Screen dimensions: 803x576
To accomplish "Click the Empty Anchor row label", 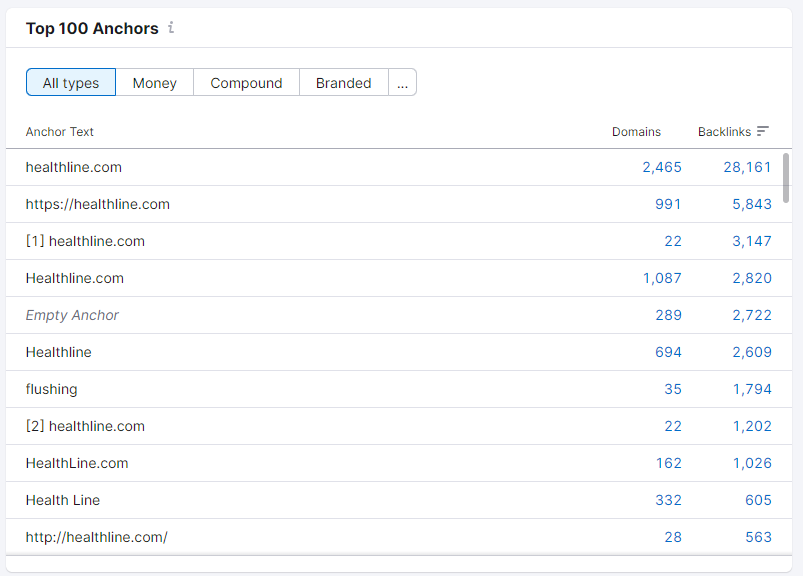I will [72, 315].
